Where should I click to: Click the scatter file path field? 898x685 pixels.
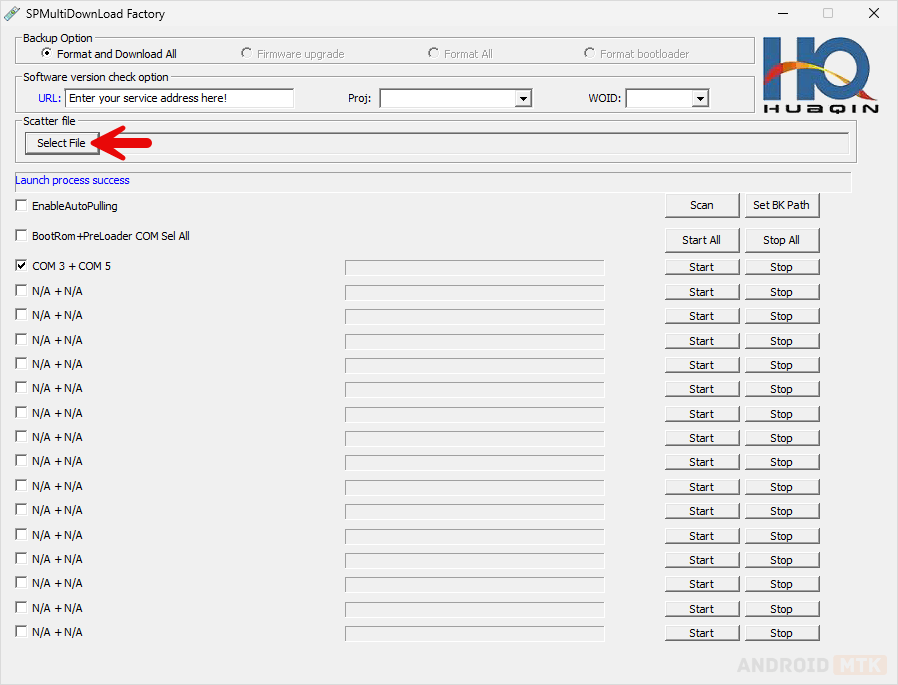click(475, 143)
